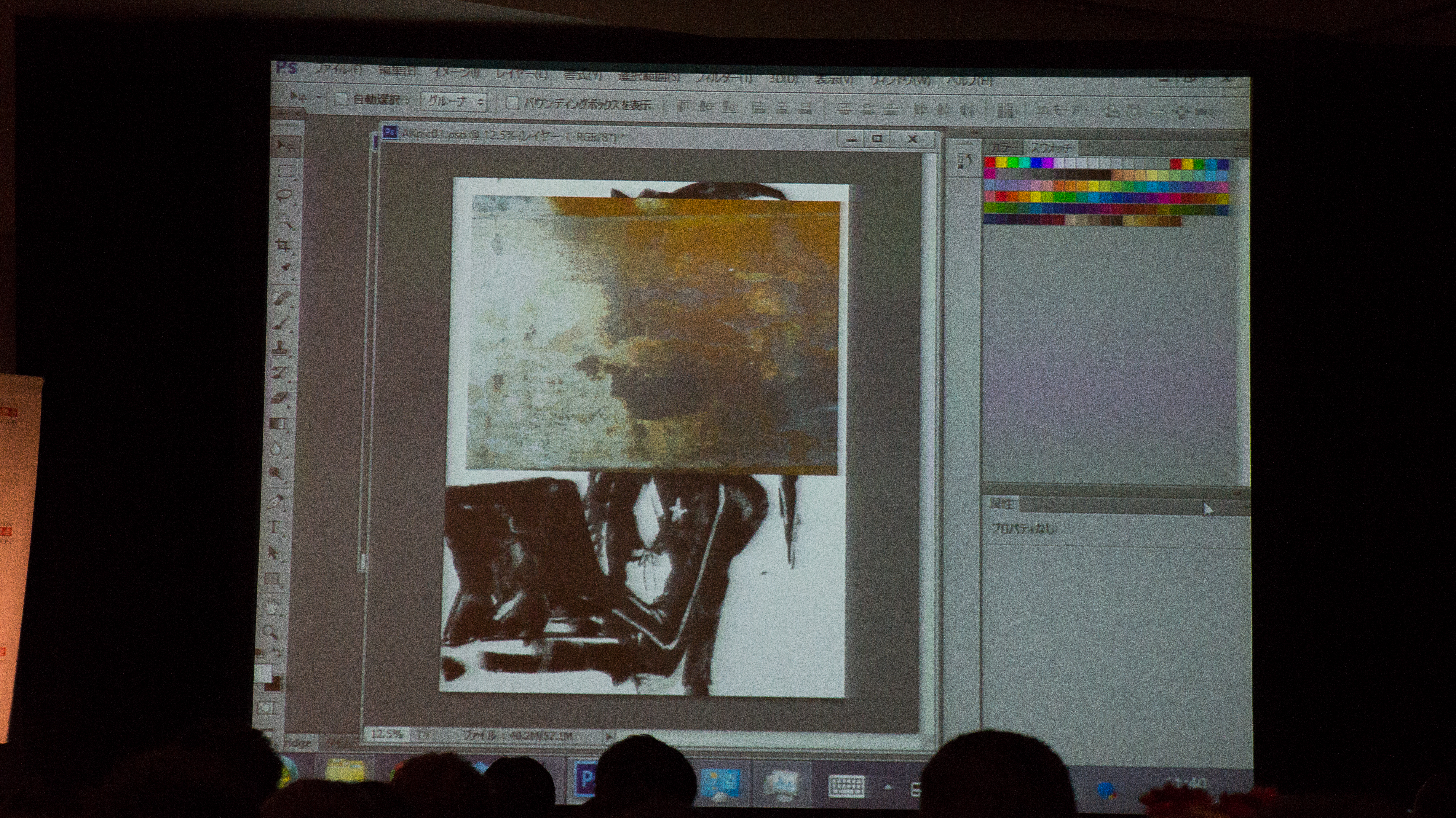The height and width of the screenshot is (818, 1456).
Task: Open the フィルター(T) menu
Action: point(724,77)
